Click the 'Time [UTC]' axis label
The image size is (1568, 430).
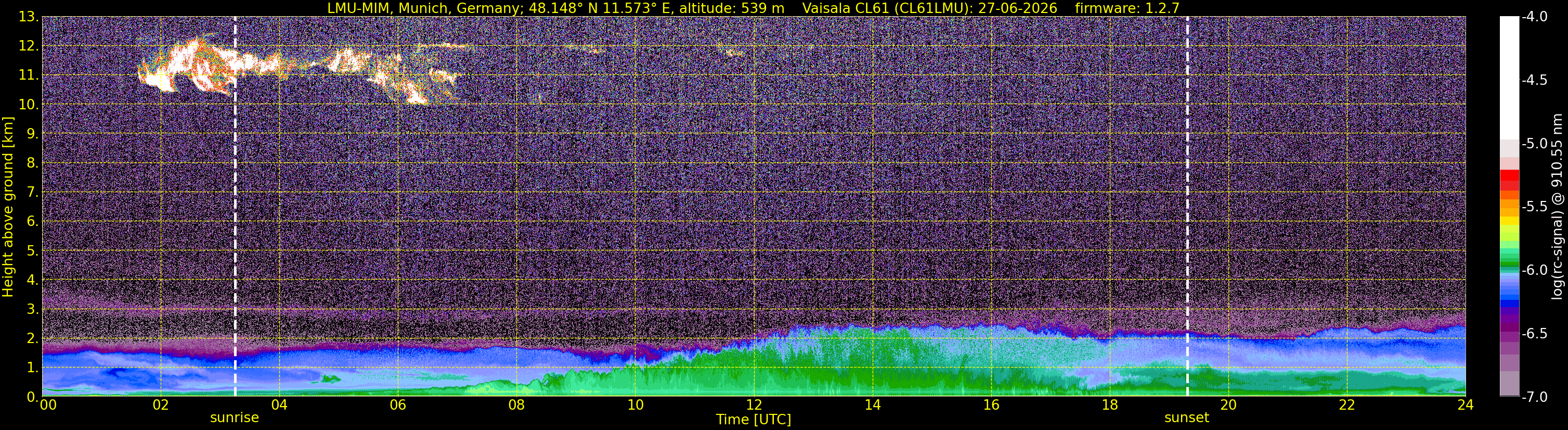click(754, 420)
